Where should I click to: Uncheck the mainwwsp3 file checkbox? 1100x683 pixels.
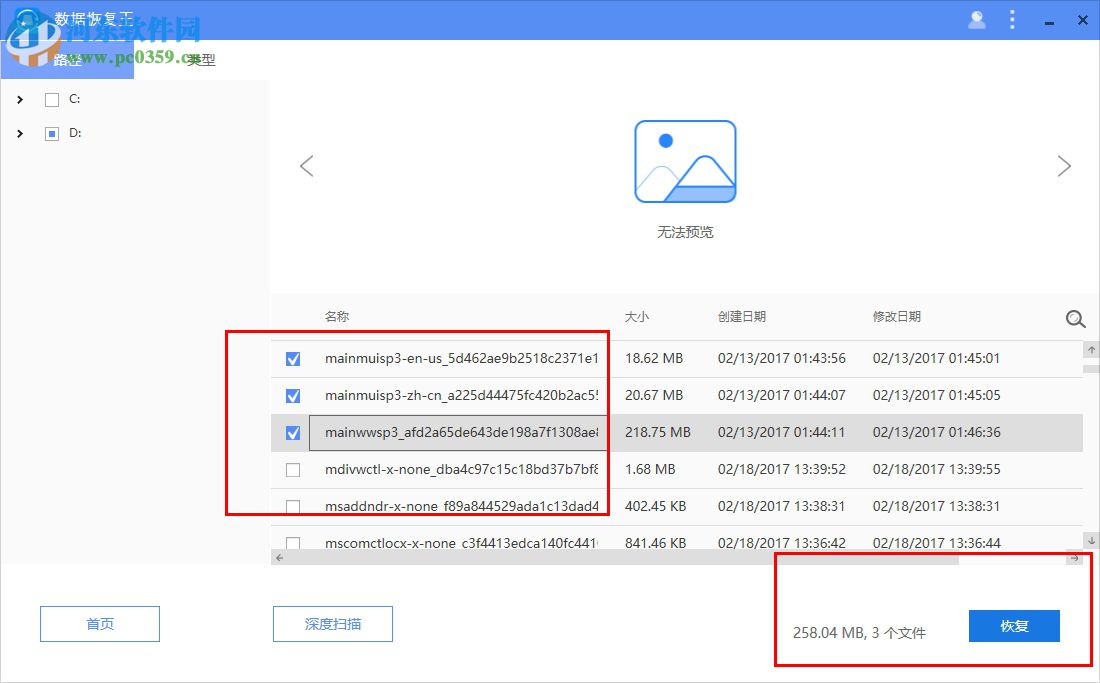(x=292, y=432)
